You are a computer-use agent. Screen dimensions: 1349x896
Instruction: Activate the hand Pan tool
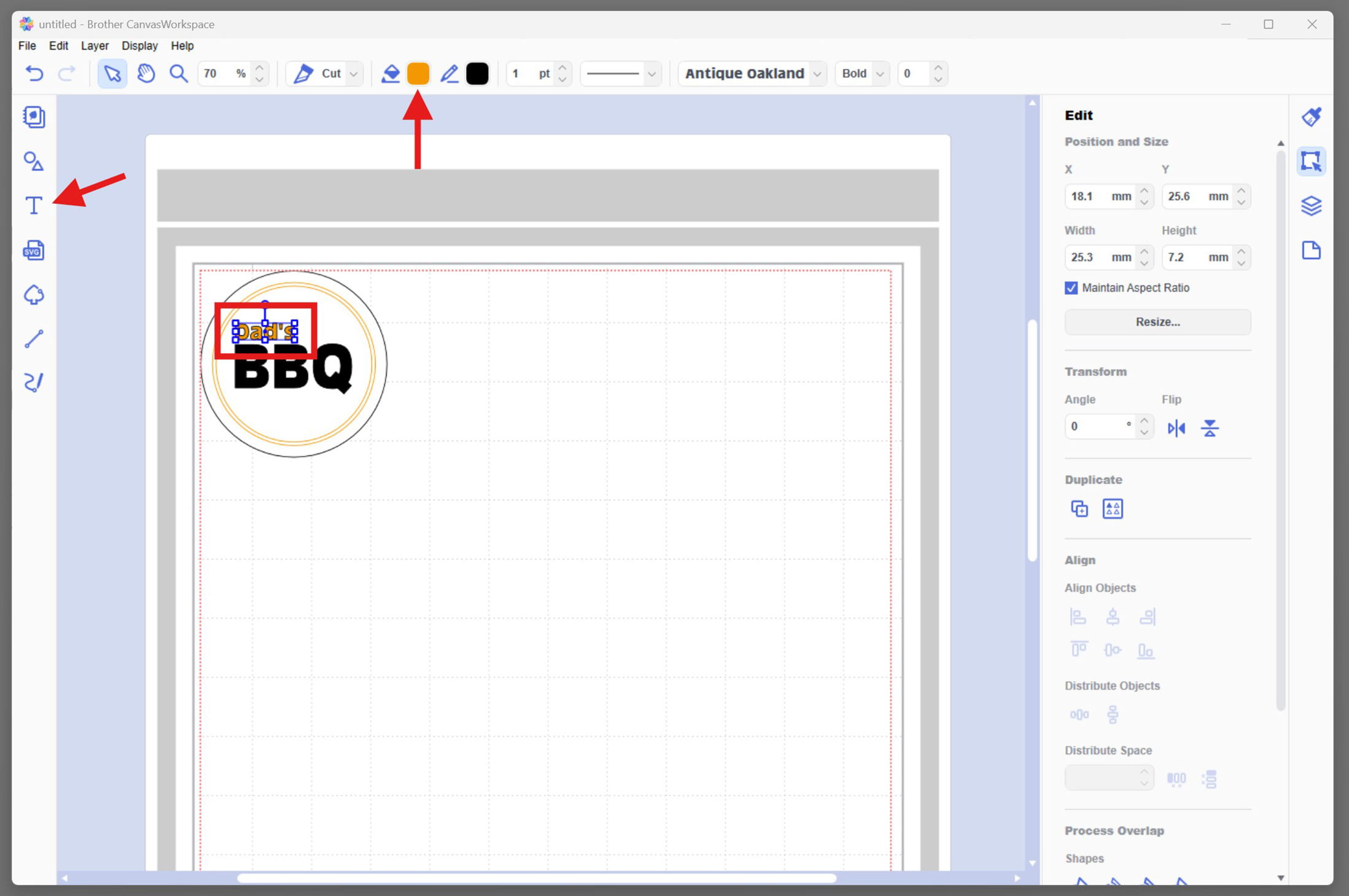[x=146, y=74]
